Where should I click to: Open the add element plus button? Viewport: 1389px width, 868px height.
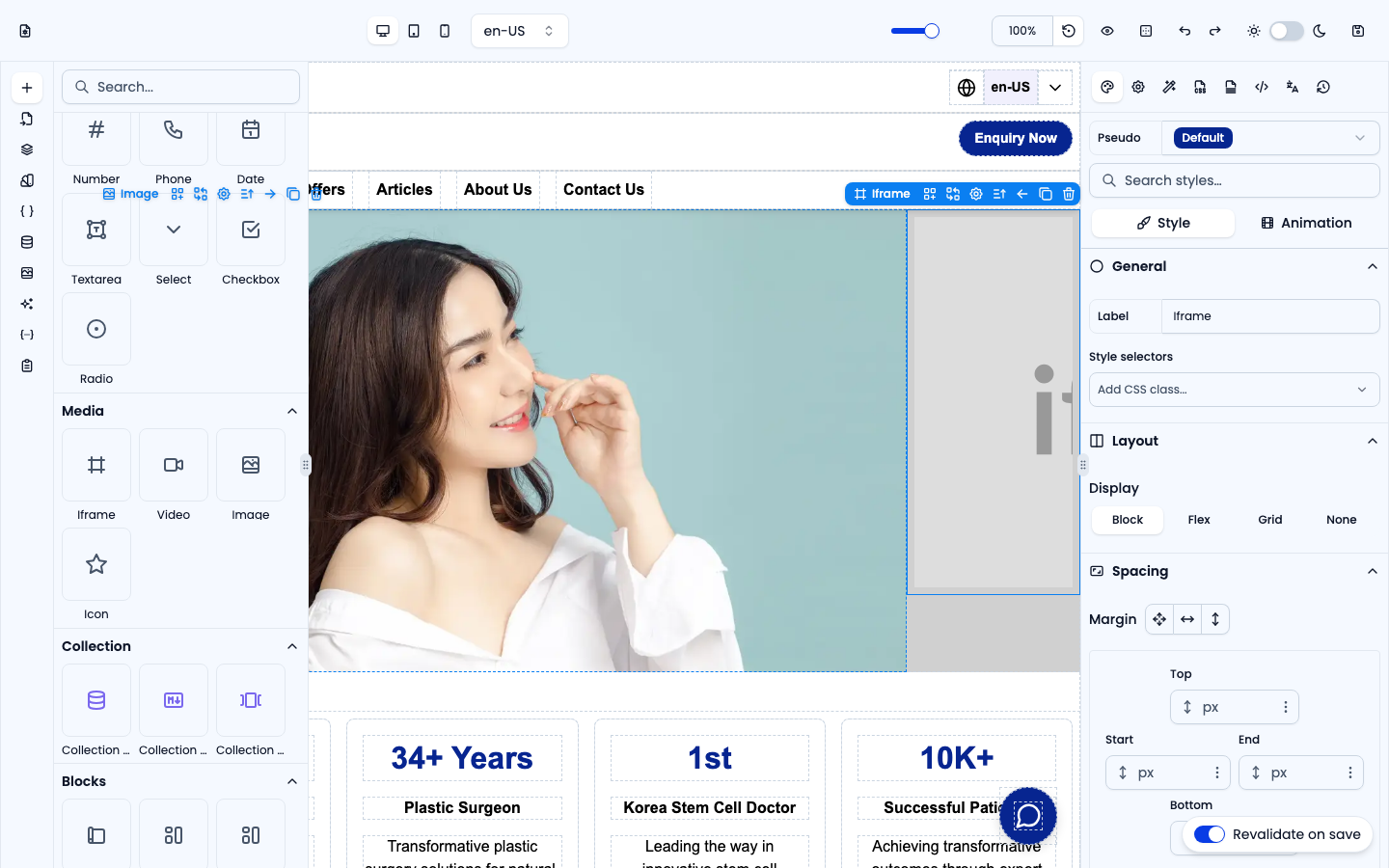pyautogui.click(x=27, y=88)
